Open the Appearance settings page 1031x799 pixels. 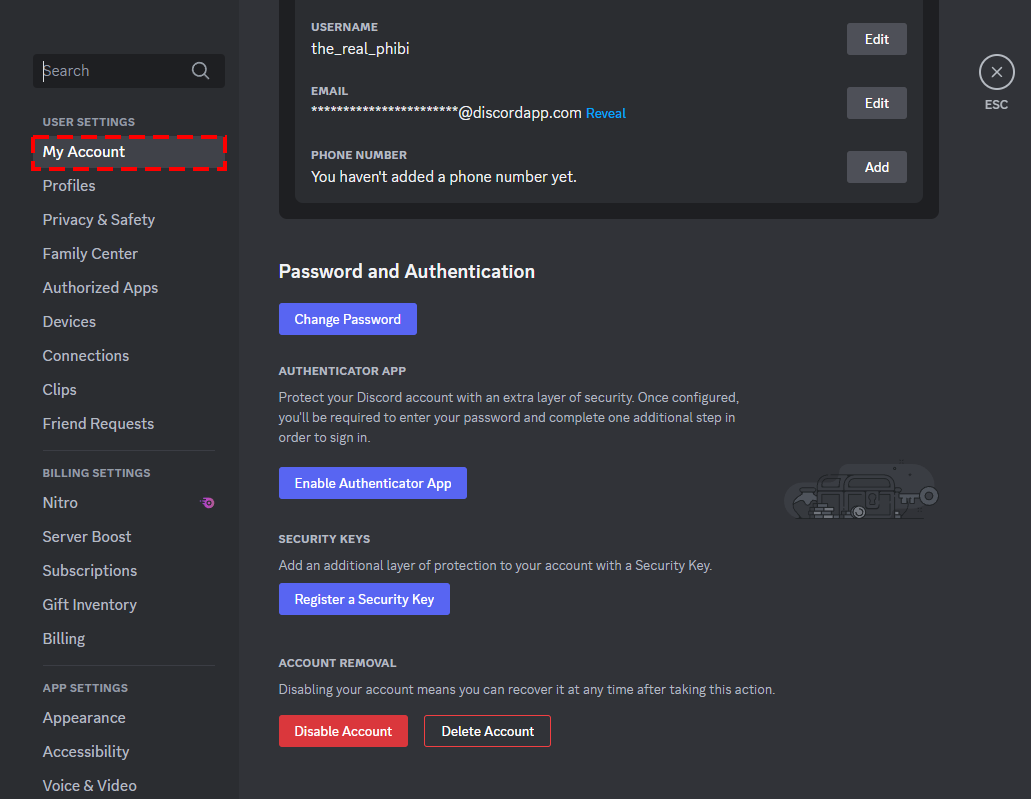(x=84, y=717)
